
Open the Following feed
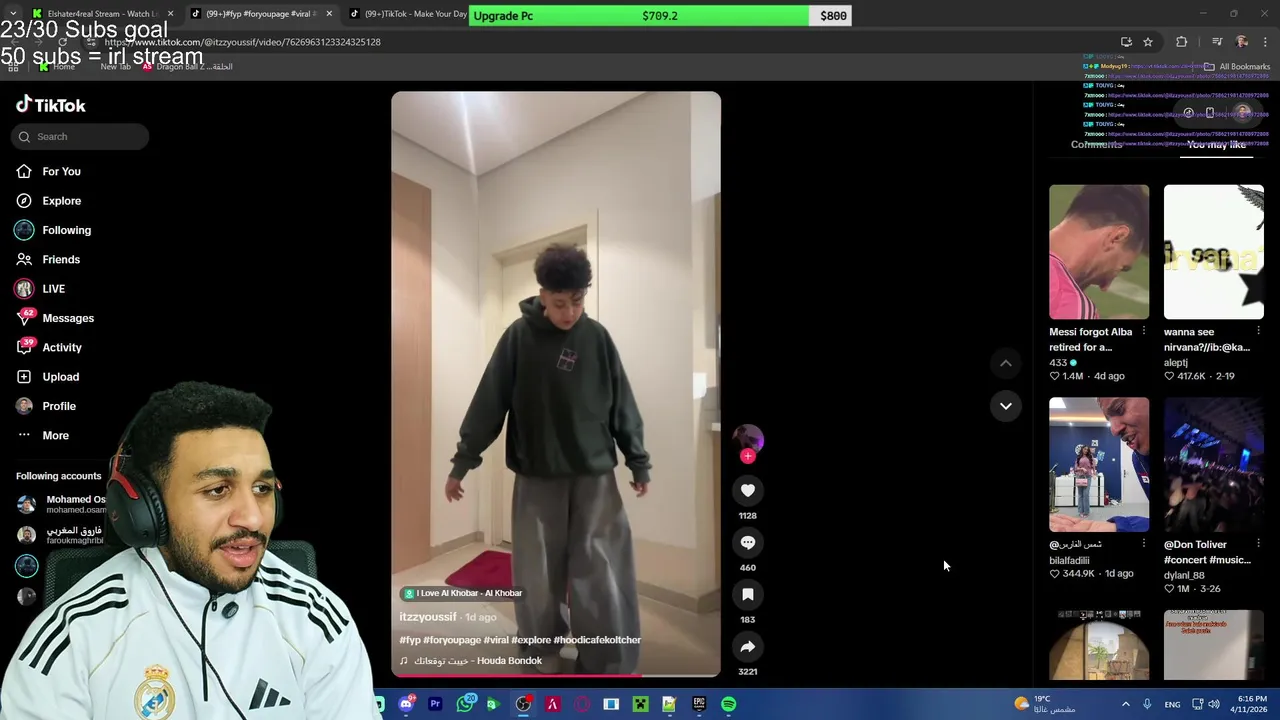[x=53, y=230]
